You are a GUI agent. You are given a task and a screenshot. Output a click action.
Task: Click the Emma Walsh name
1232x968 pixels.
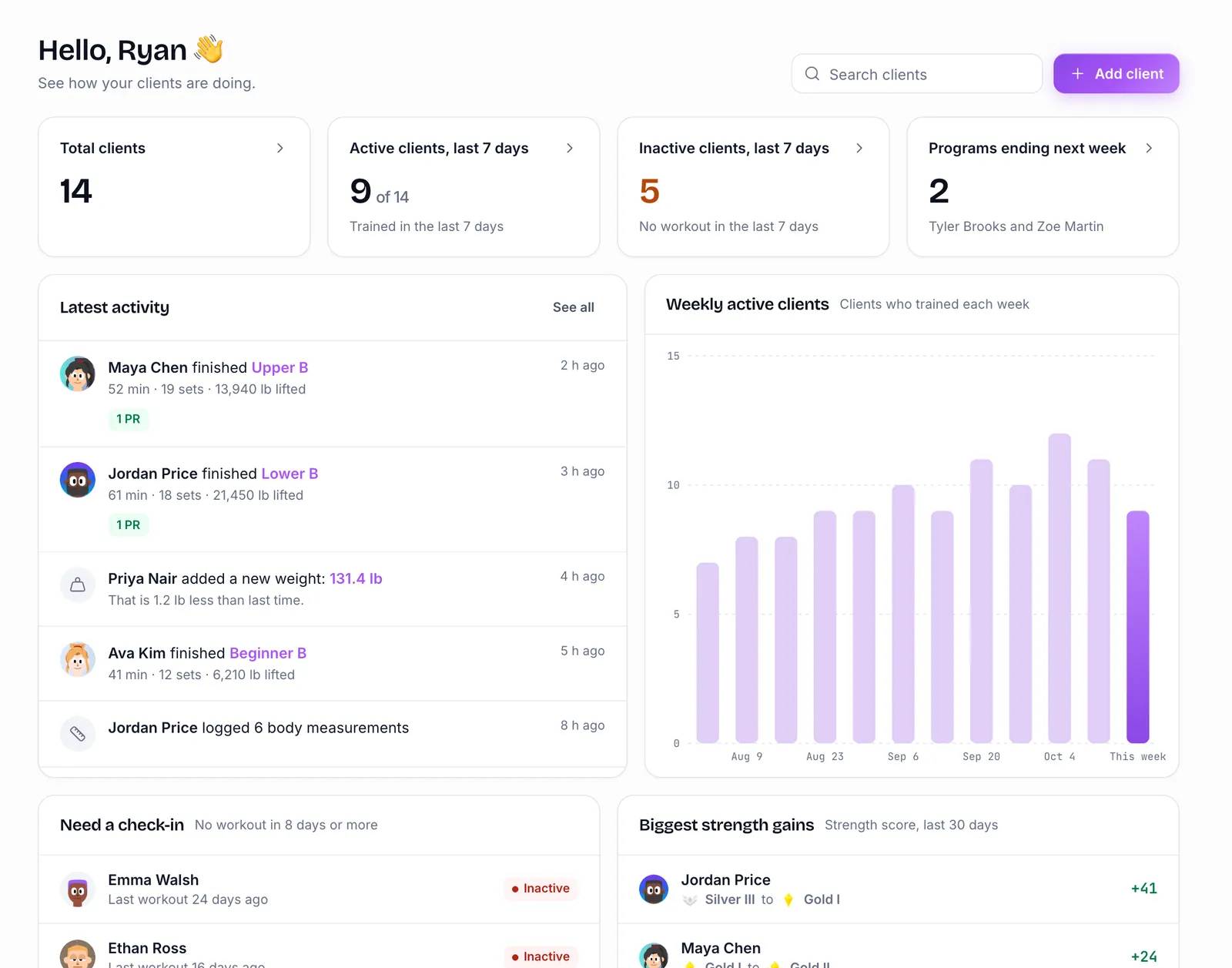tap(153, 880)
